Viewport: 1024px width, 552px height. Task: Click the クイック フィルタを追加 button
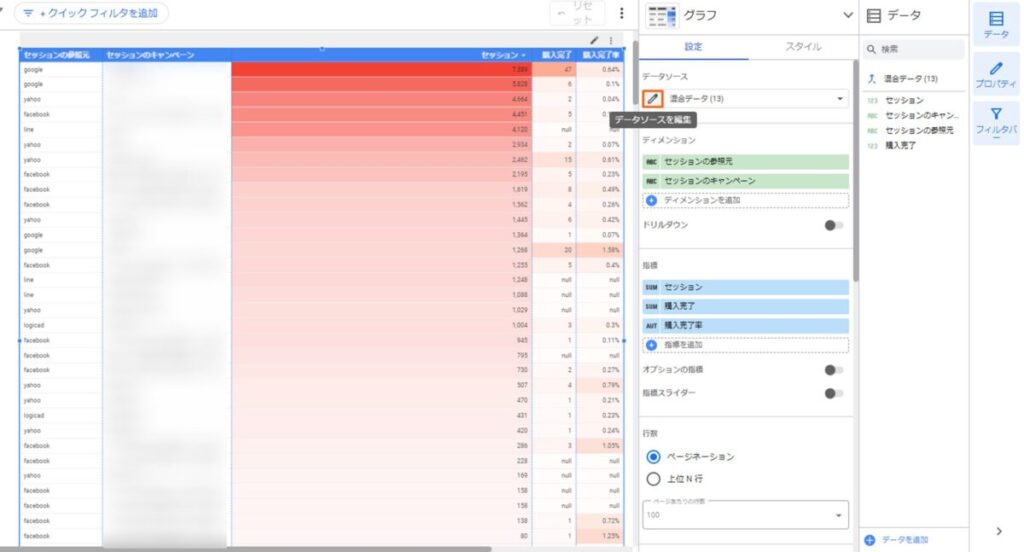[91, 13]
